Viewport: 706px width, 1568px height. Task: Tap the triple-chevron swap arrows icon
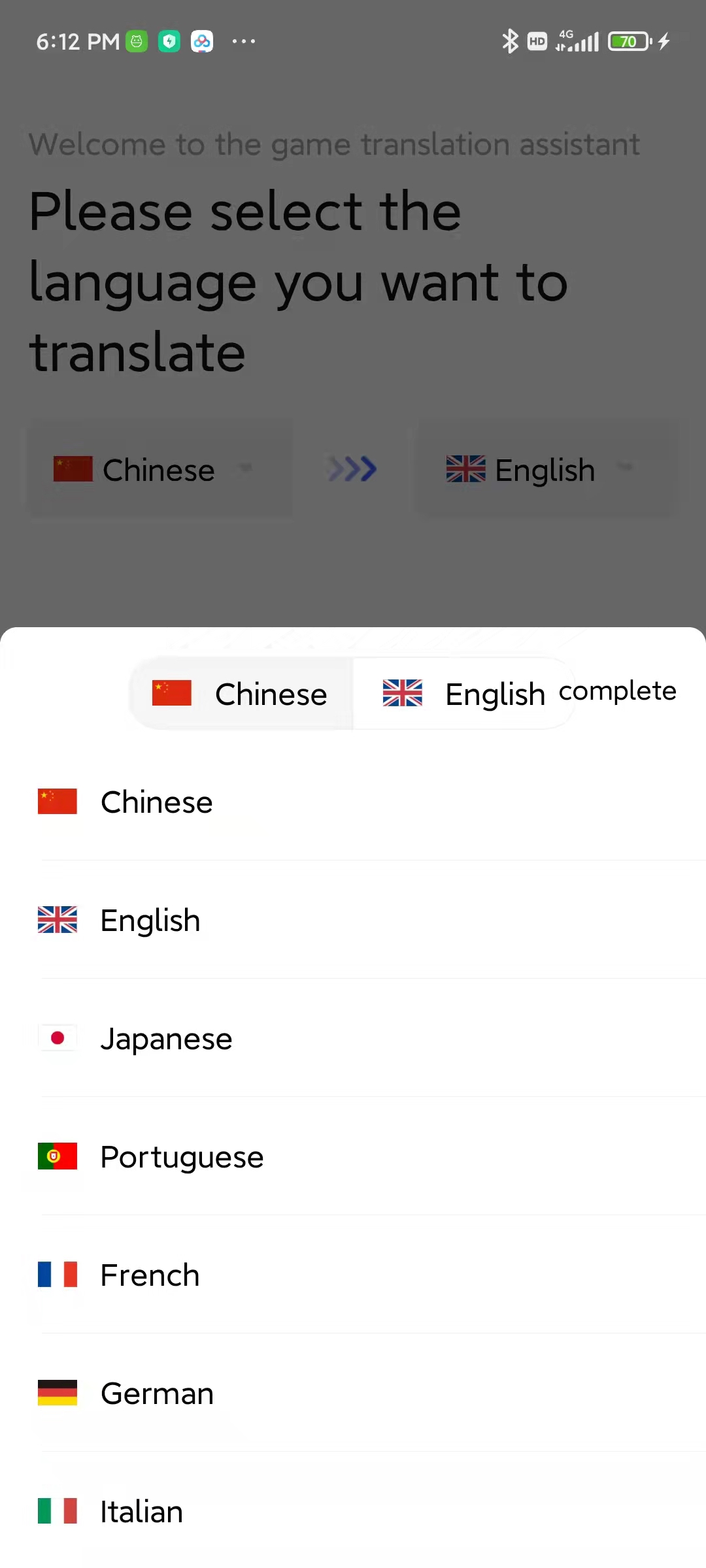click(x=352, y=469)
